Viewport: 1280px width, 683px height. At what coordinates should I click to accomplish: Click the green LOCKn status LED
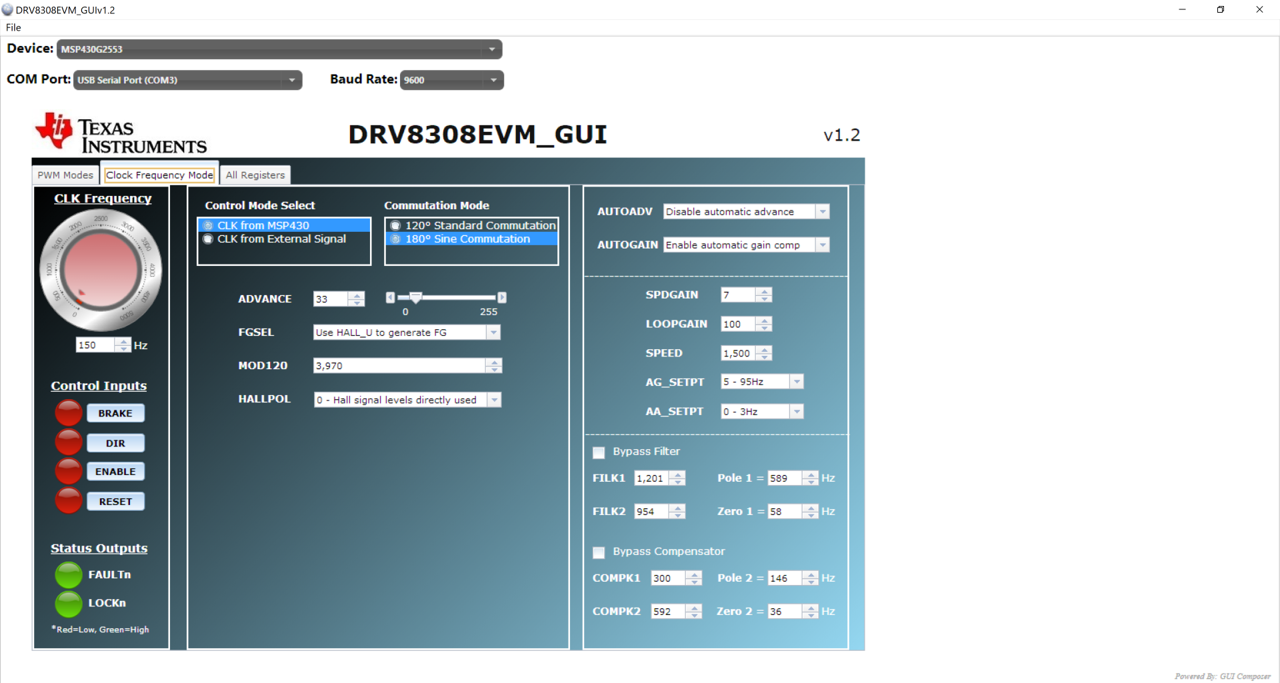[x=68, y=603]
